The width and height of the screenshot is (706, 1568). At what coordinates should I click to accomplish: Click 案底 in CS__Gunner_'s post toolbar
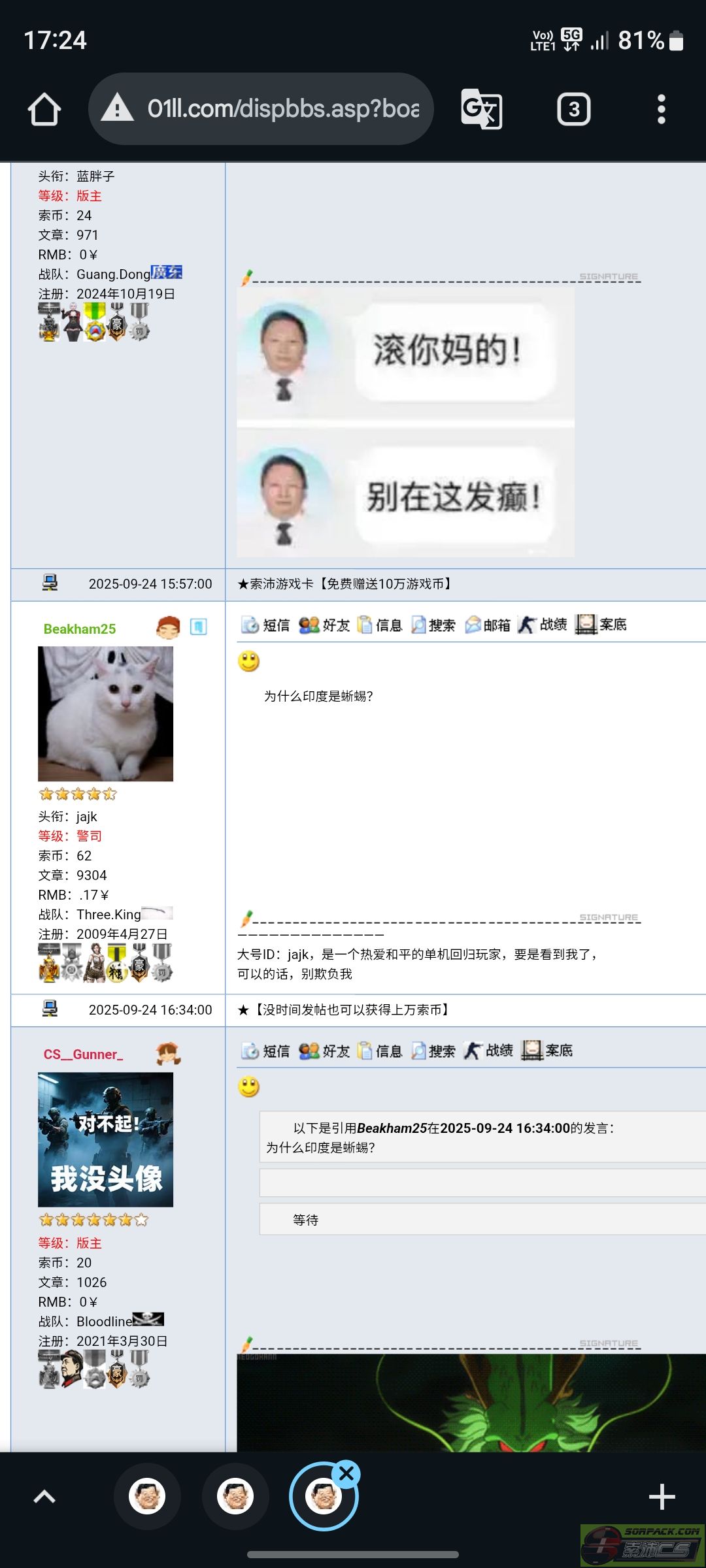coord(547,1051)
